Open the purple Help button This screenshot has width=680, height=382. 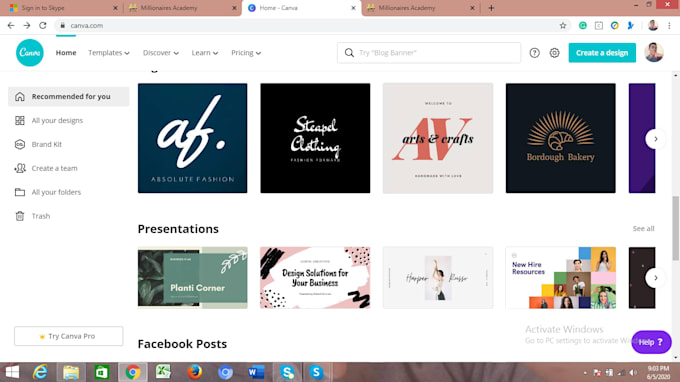tap(651, 342)
